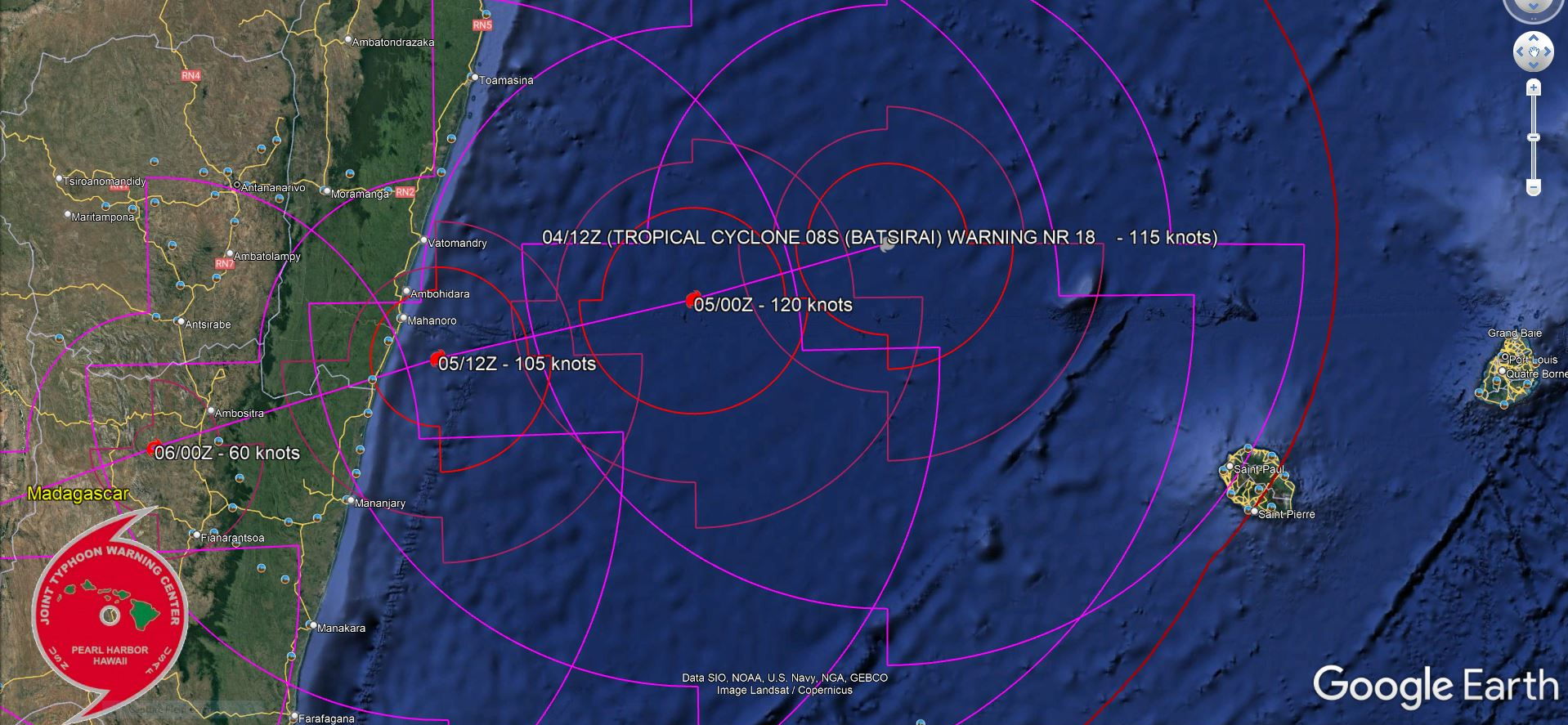Viewport: 1568px width, 725px height.
Task: Click the Mananjary city dot
Action: [349, 500]
